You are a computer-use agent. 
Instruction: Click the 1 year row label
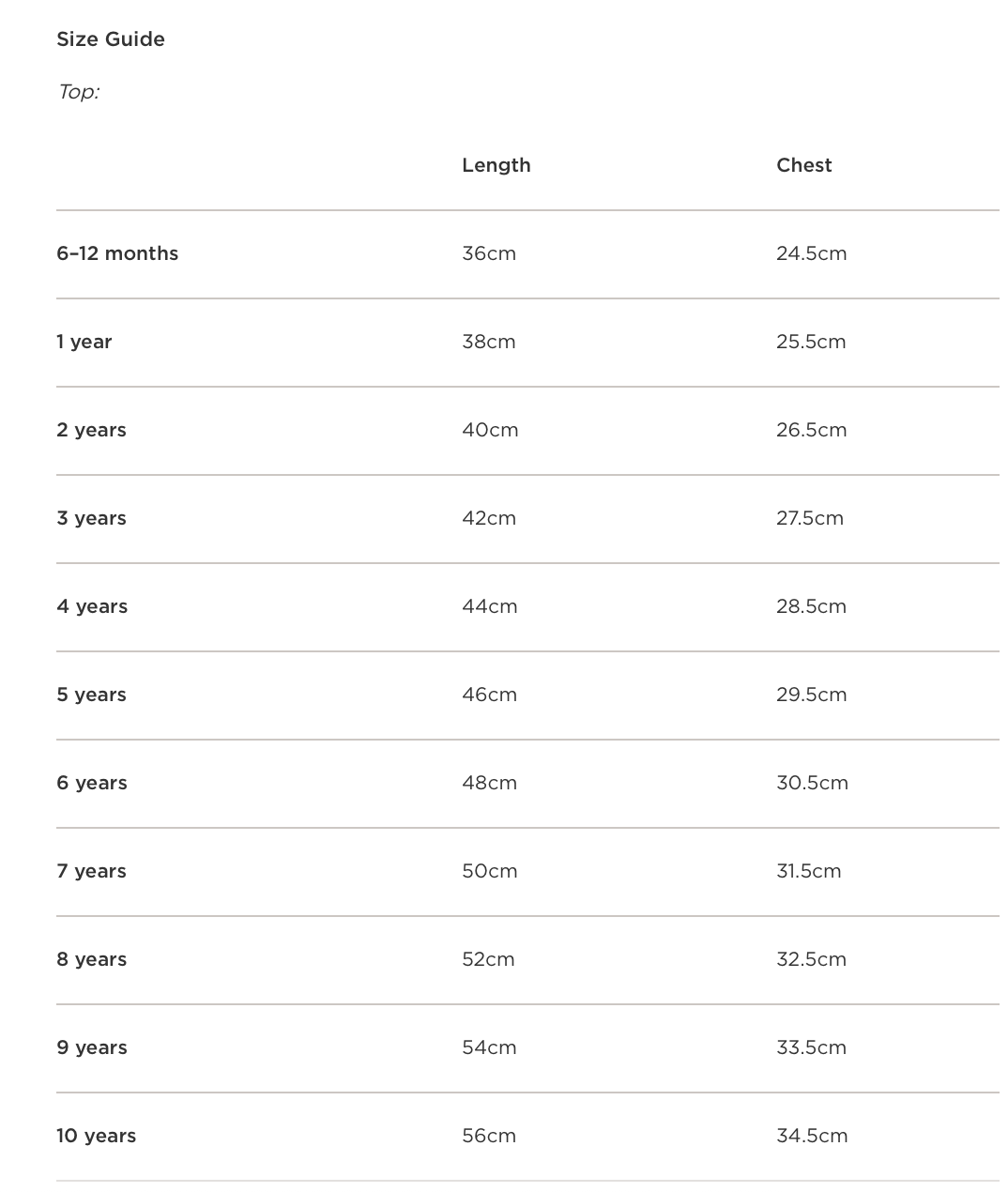pos(84,342)
